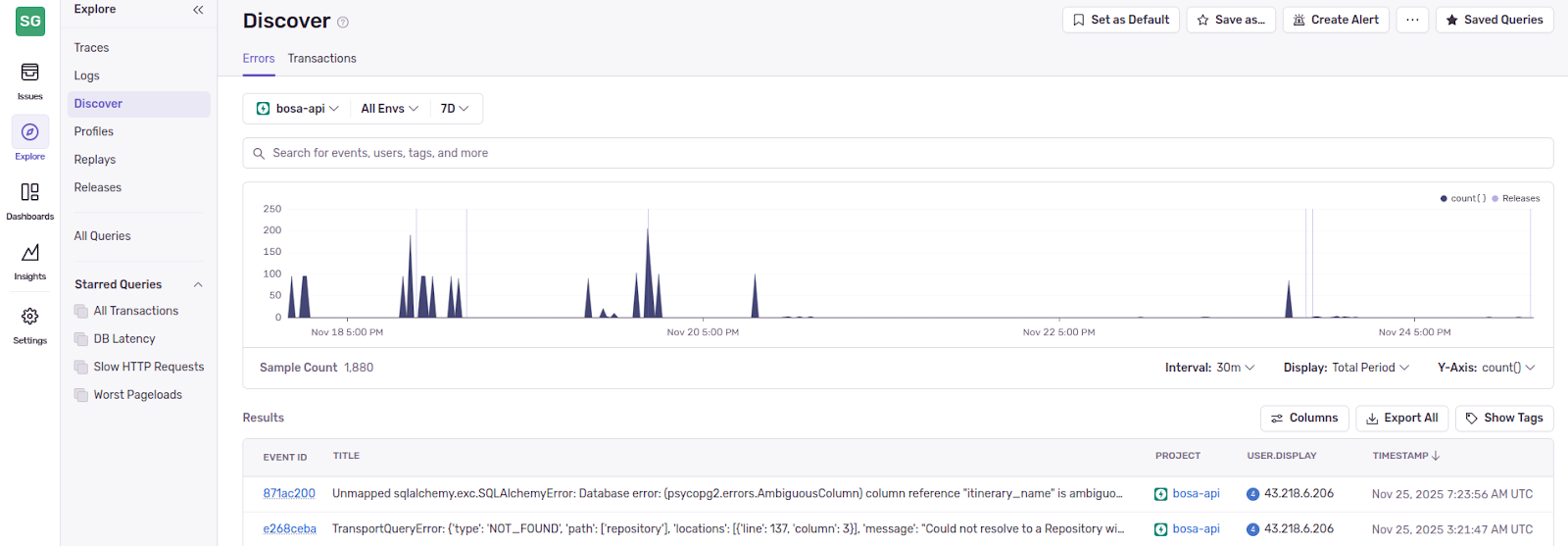Click the help icon next to Discover

click(x=343, y=23)
